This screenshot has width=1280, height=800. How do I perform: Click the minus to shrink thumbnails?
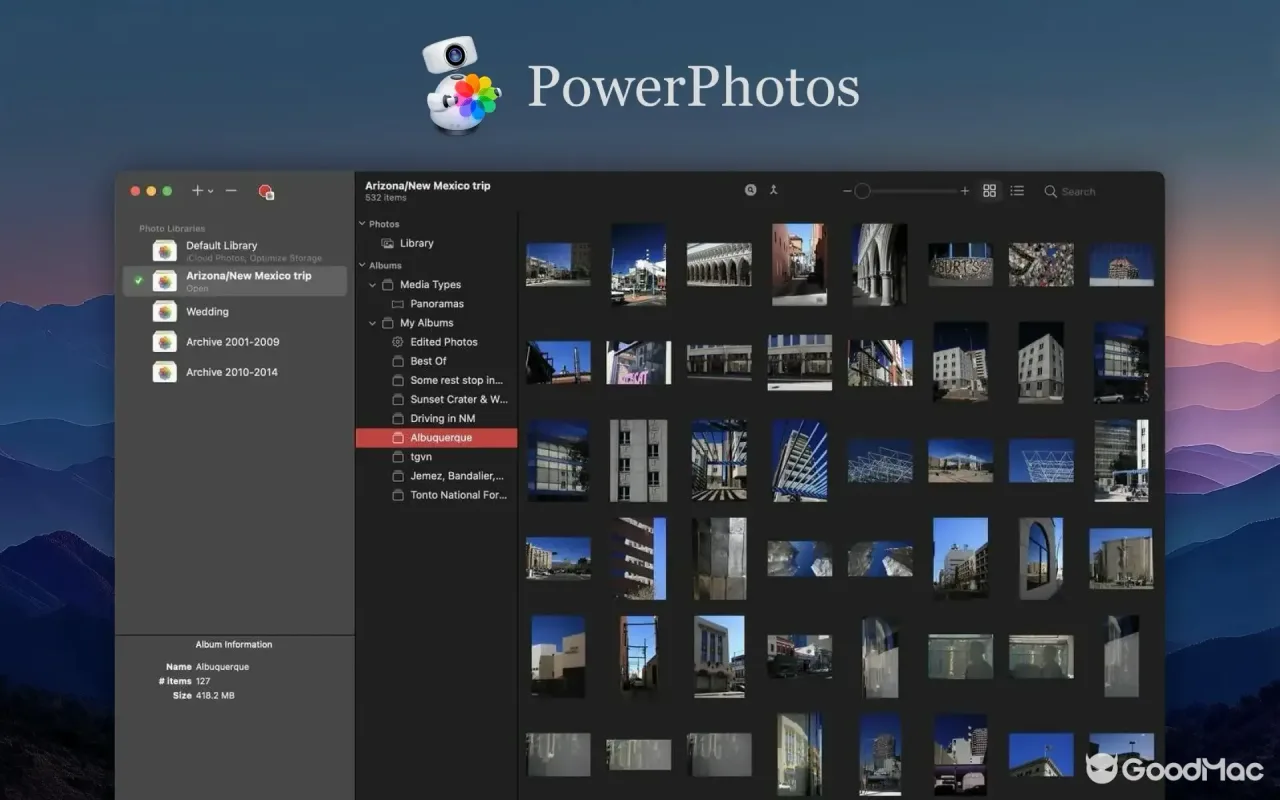pos(847,191)
